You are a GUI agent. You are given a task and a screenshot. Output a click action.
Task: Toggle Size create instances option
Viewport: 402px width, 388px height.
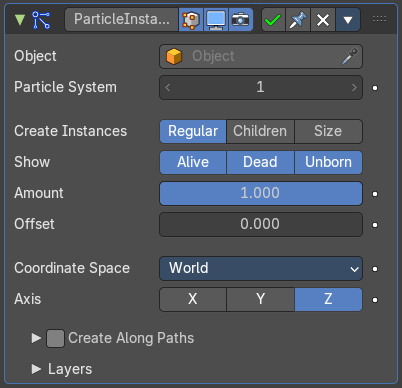point(328,131)
